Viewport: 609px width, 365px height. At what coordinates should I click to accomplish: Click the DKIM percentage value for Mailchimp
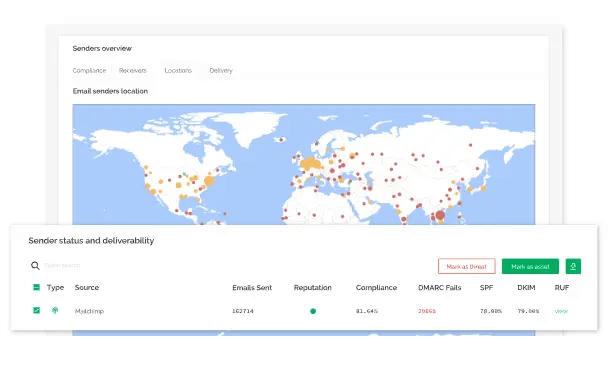pyautogui.click(x=528, y=311)
